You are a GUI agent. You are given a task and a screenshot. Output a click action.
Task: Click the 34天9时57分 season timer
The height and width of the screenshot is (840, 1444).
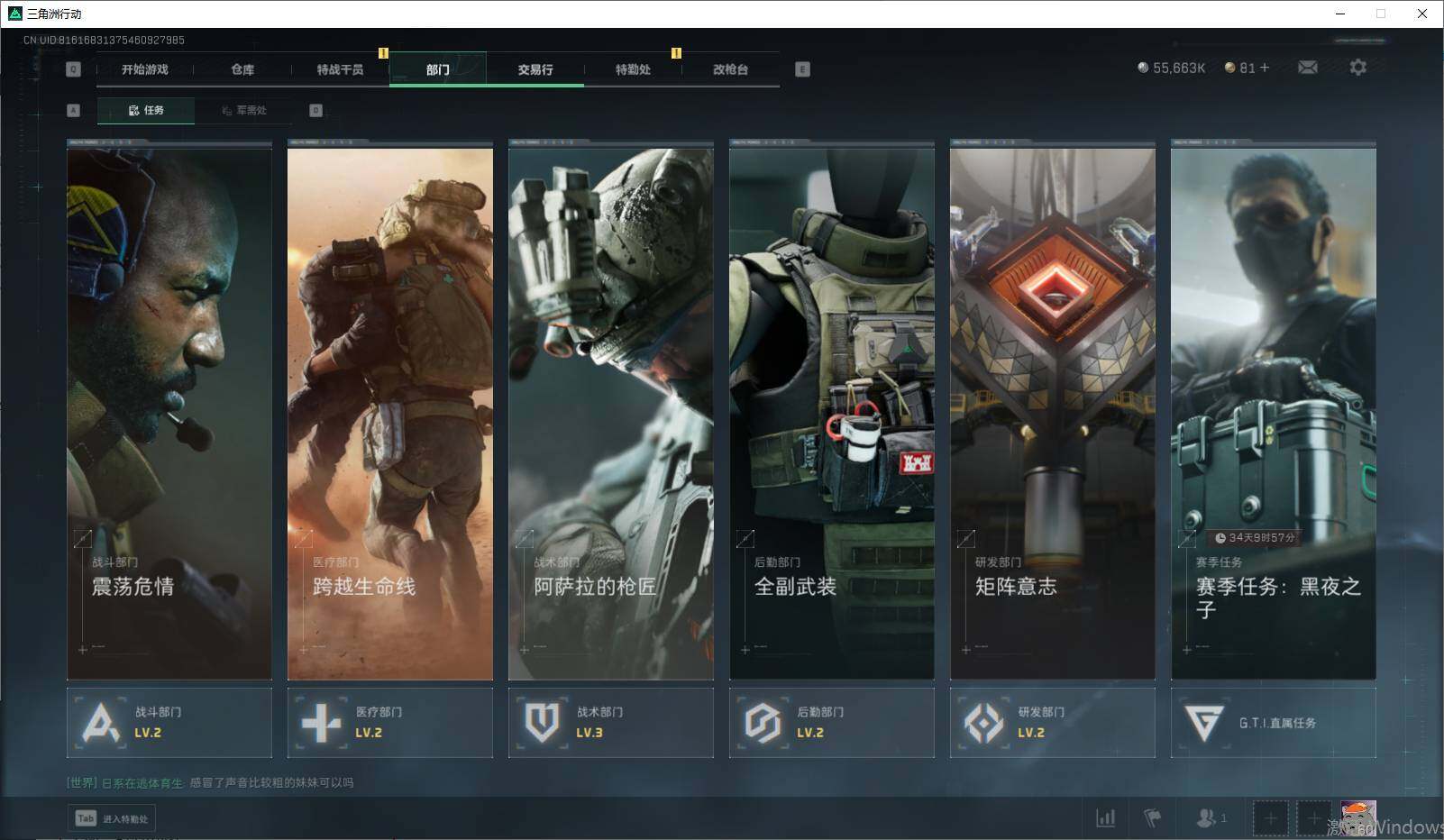coord(1254,538)
